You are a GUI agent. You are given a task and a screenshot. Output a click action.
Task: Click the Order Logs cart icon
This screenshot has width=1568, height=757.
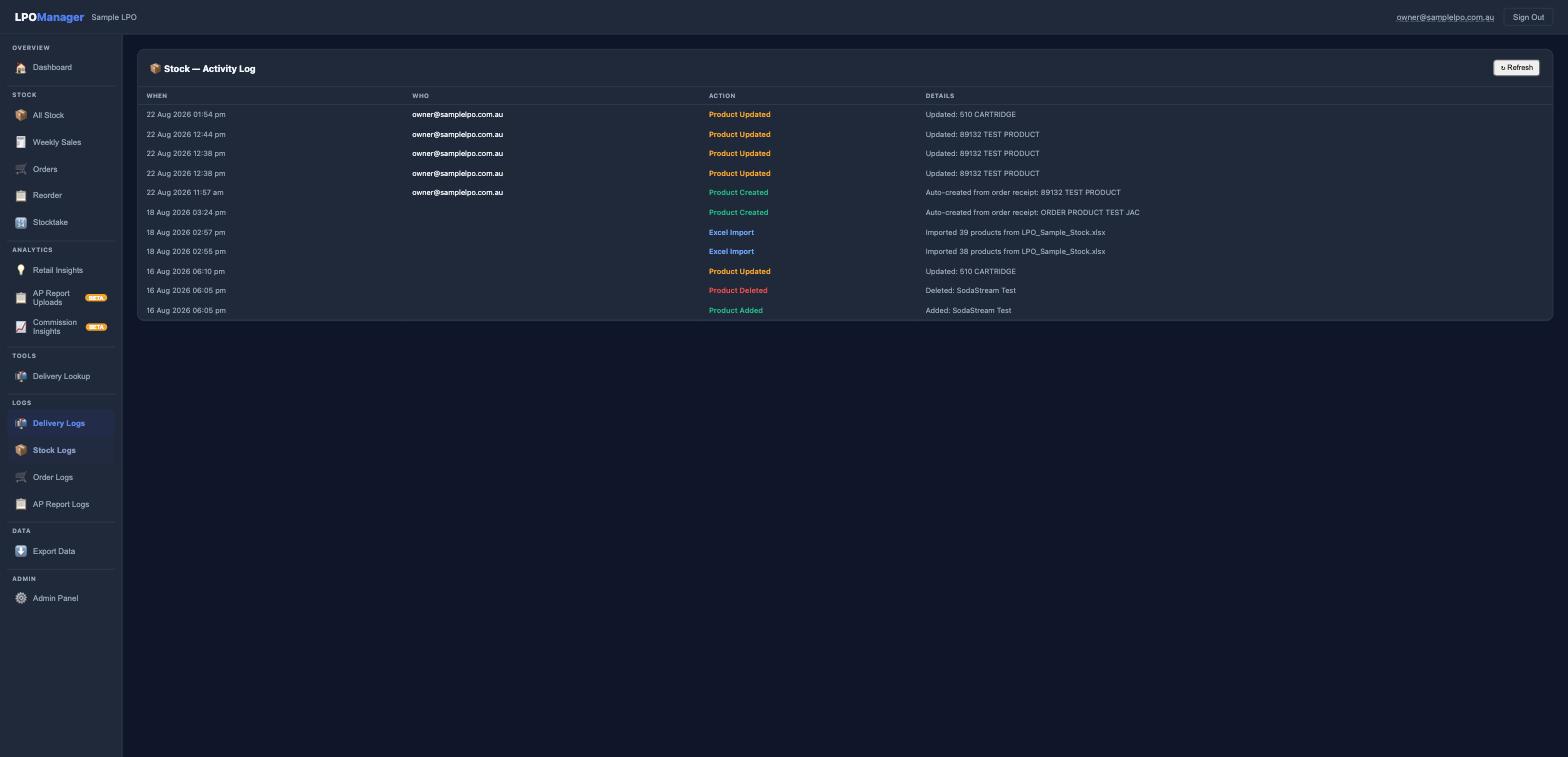pyautogui.click(x=21, y=478)
